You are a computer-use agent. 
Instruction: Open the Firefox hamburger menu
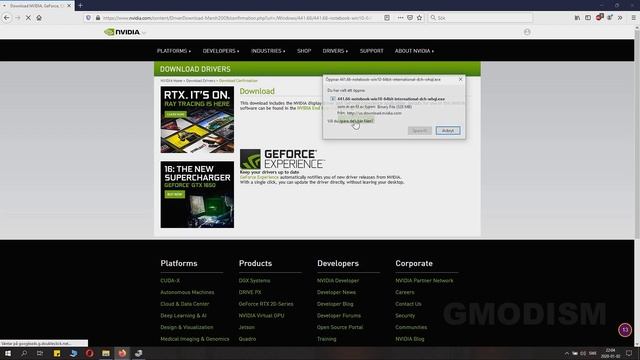tap(633, 18)
